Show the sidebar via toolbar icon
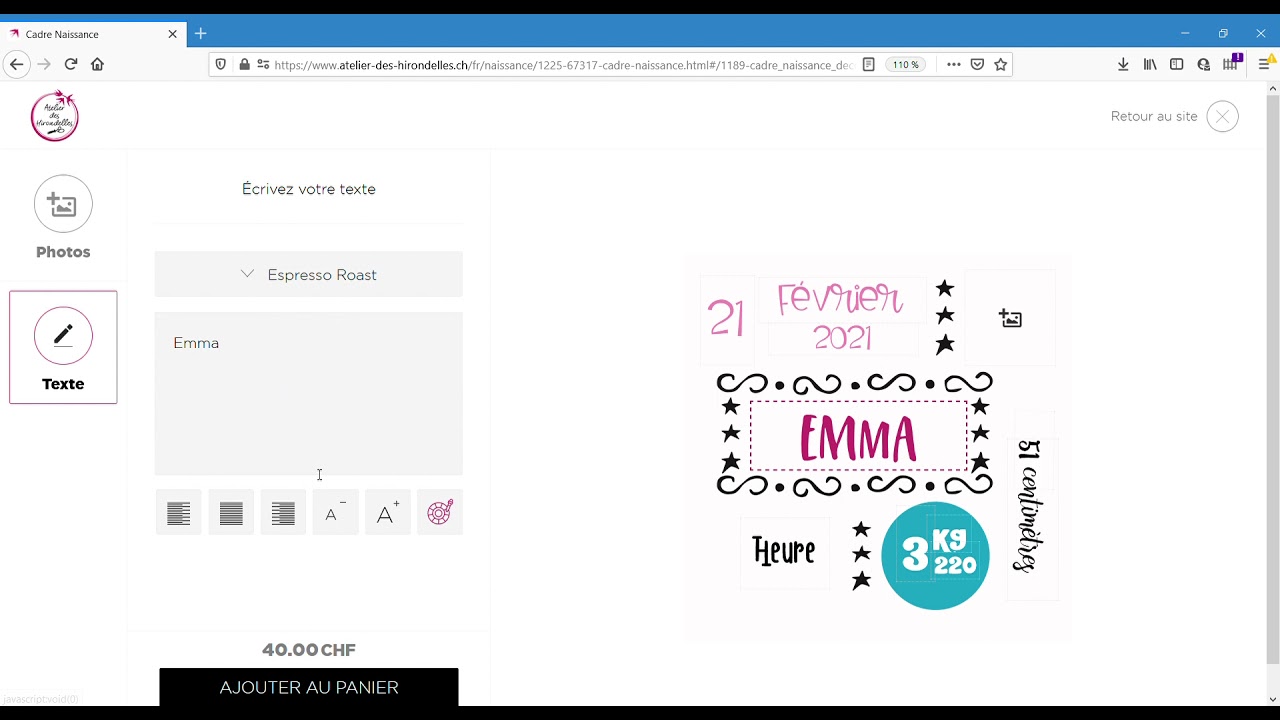 pyautogui.click(x=1177, y=64)
